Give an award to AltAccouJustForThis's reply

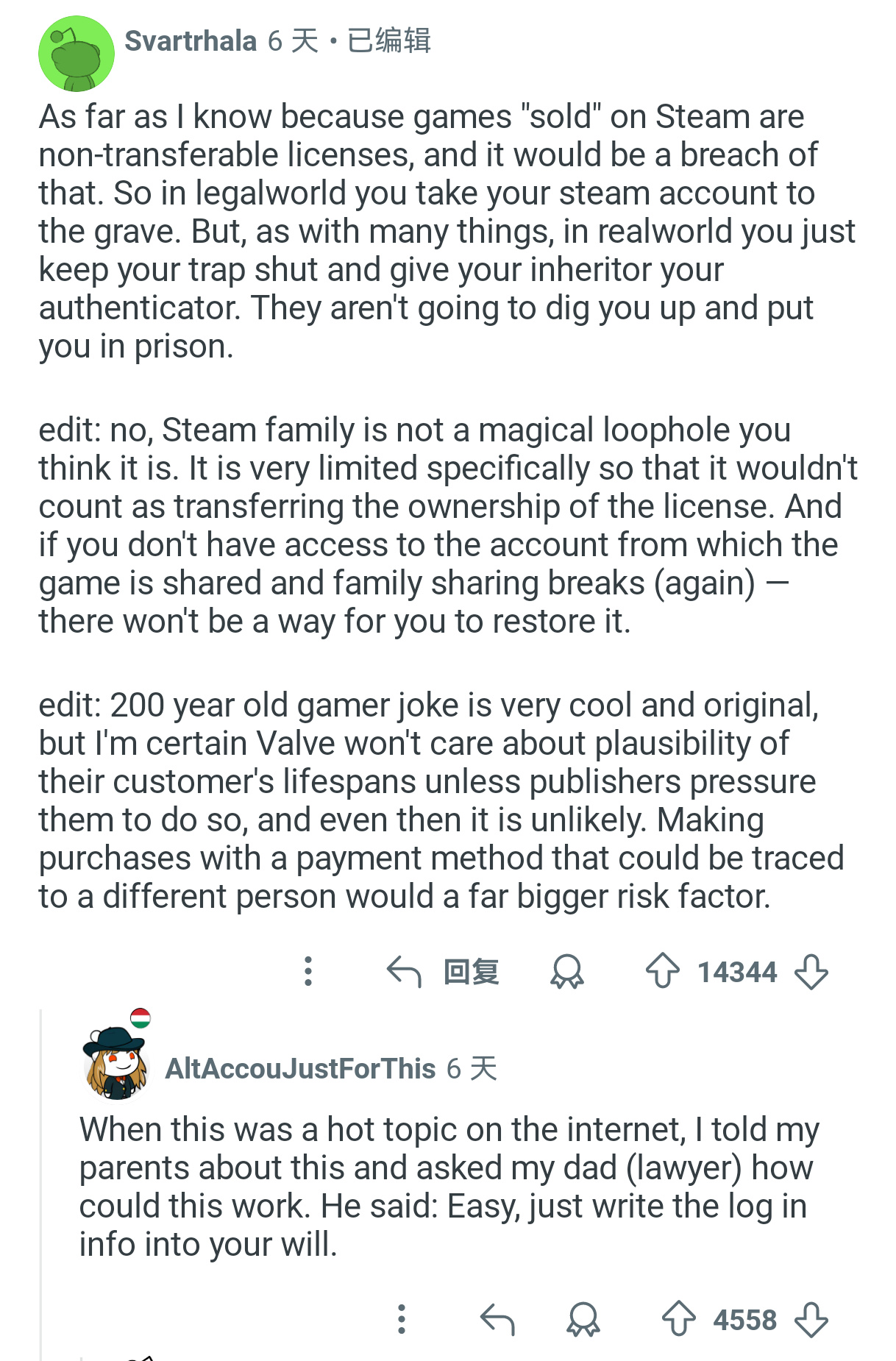(583, 1319)
